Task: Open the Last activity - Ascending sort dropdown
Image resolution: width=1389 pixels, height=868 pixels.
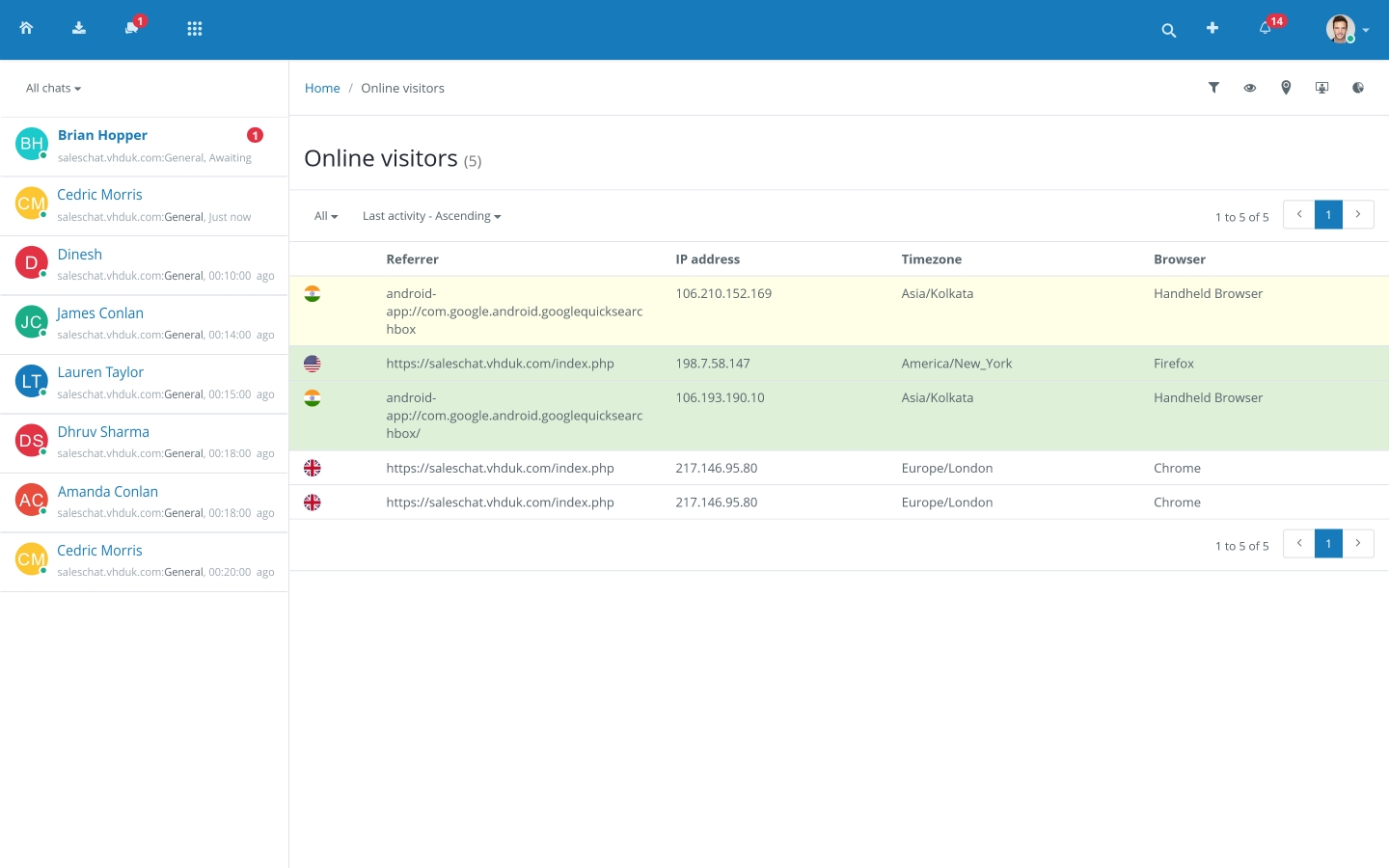Action: coord(431,216)
